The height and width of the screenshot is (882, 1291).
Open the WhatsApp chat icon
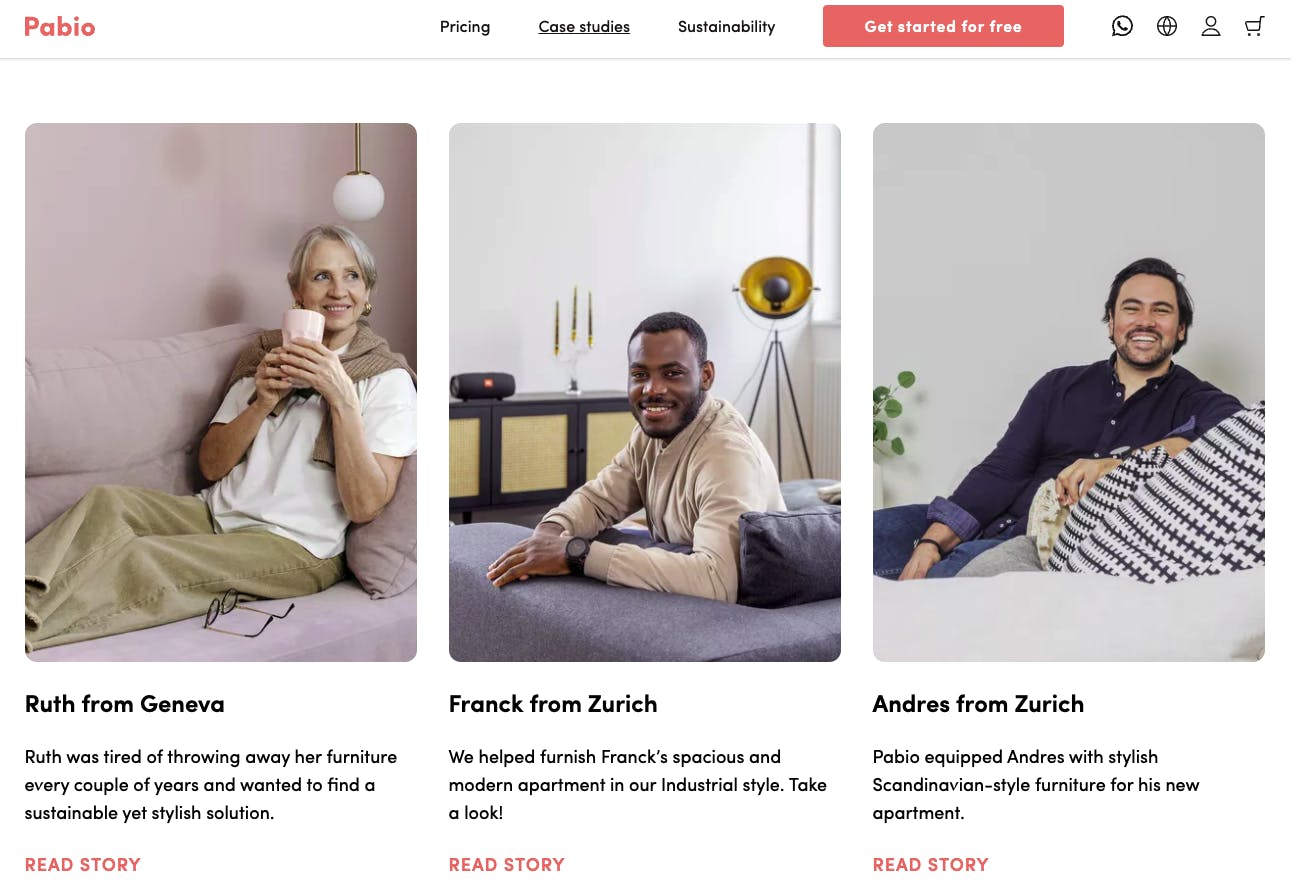1122,26
